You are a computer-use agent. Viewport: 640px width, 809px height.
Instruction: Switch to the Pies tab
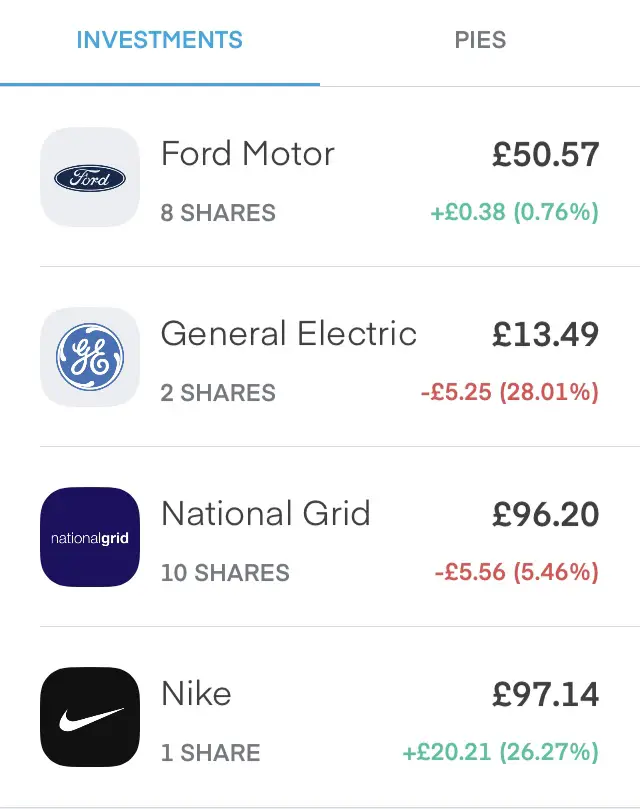coord(480,40)
